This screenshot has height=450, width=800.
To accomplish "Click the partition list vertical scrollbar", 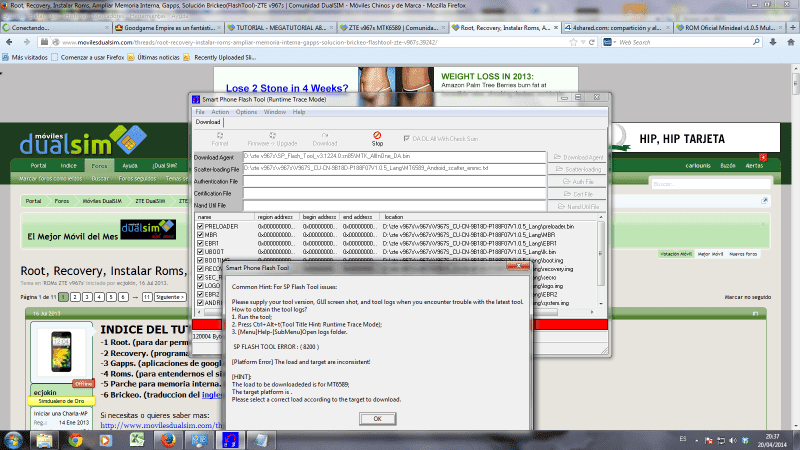I will pos(601,260).
